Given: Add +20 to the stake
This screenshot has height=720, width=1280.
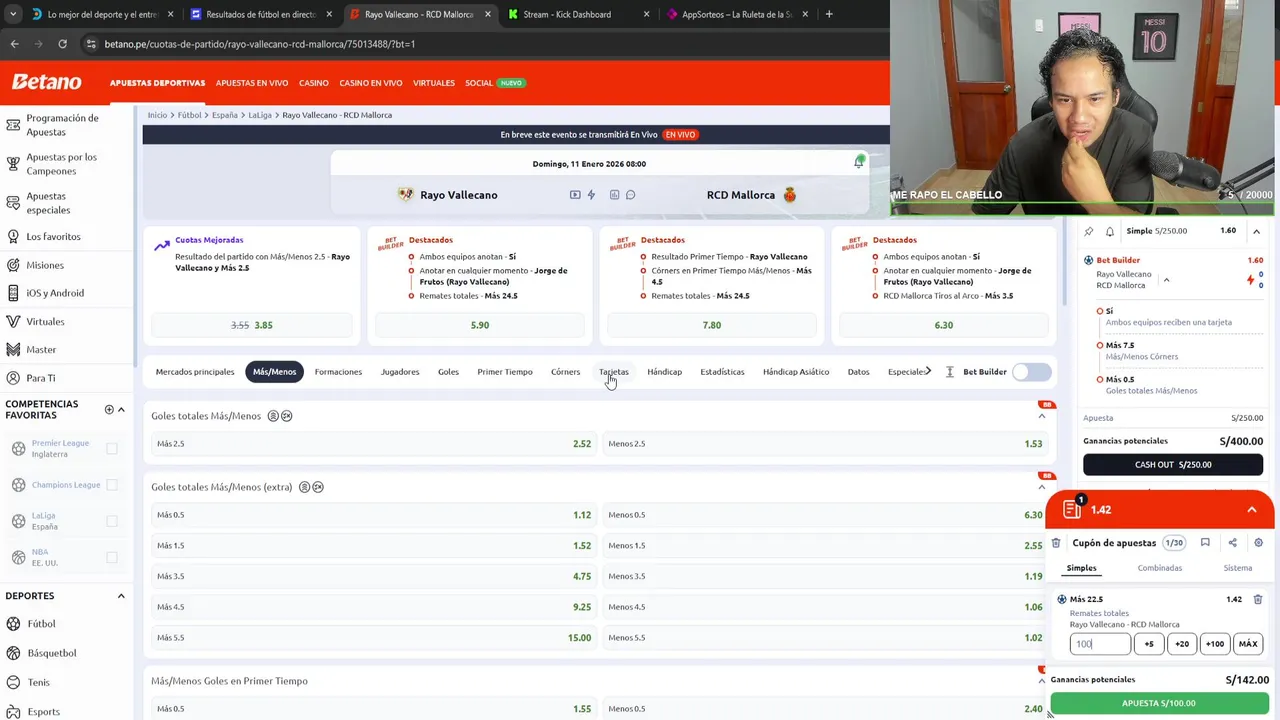Looking at the screenshot, I should 1182,644.
